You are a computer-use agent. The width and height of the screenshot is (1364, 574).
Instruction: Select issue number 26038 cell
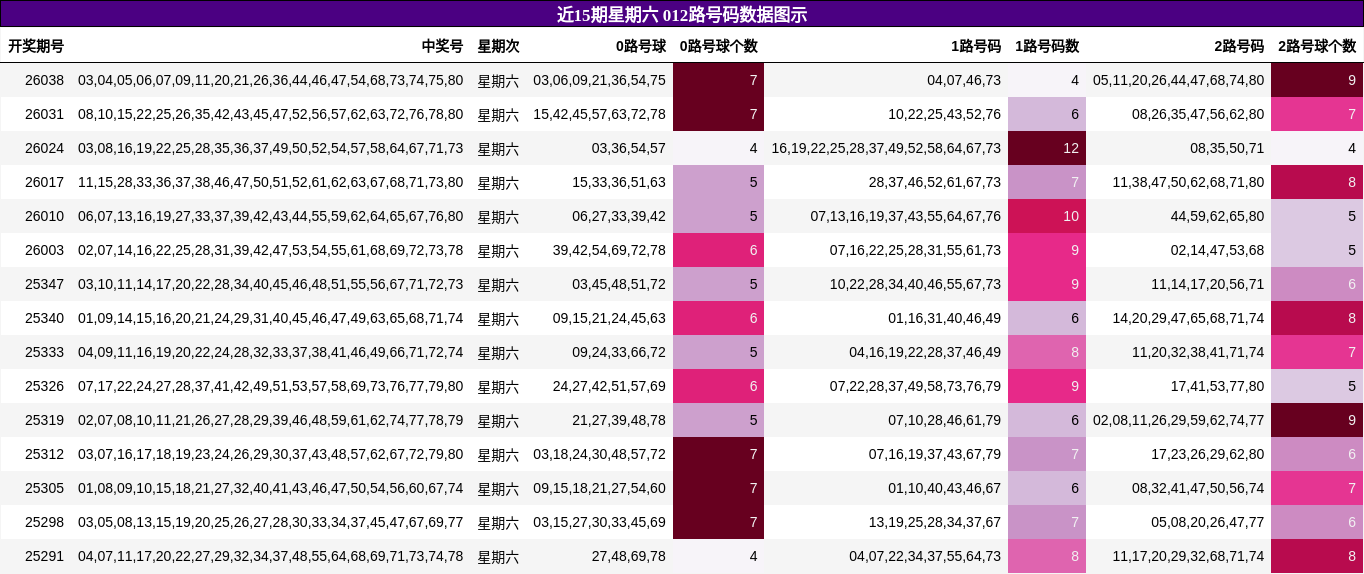pos(44,80)
